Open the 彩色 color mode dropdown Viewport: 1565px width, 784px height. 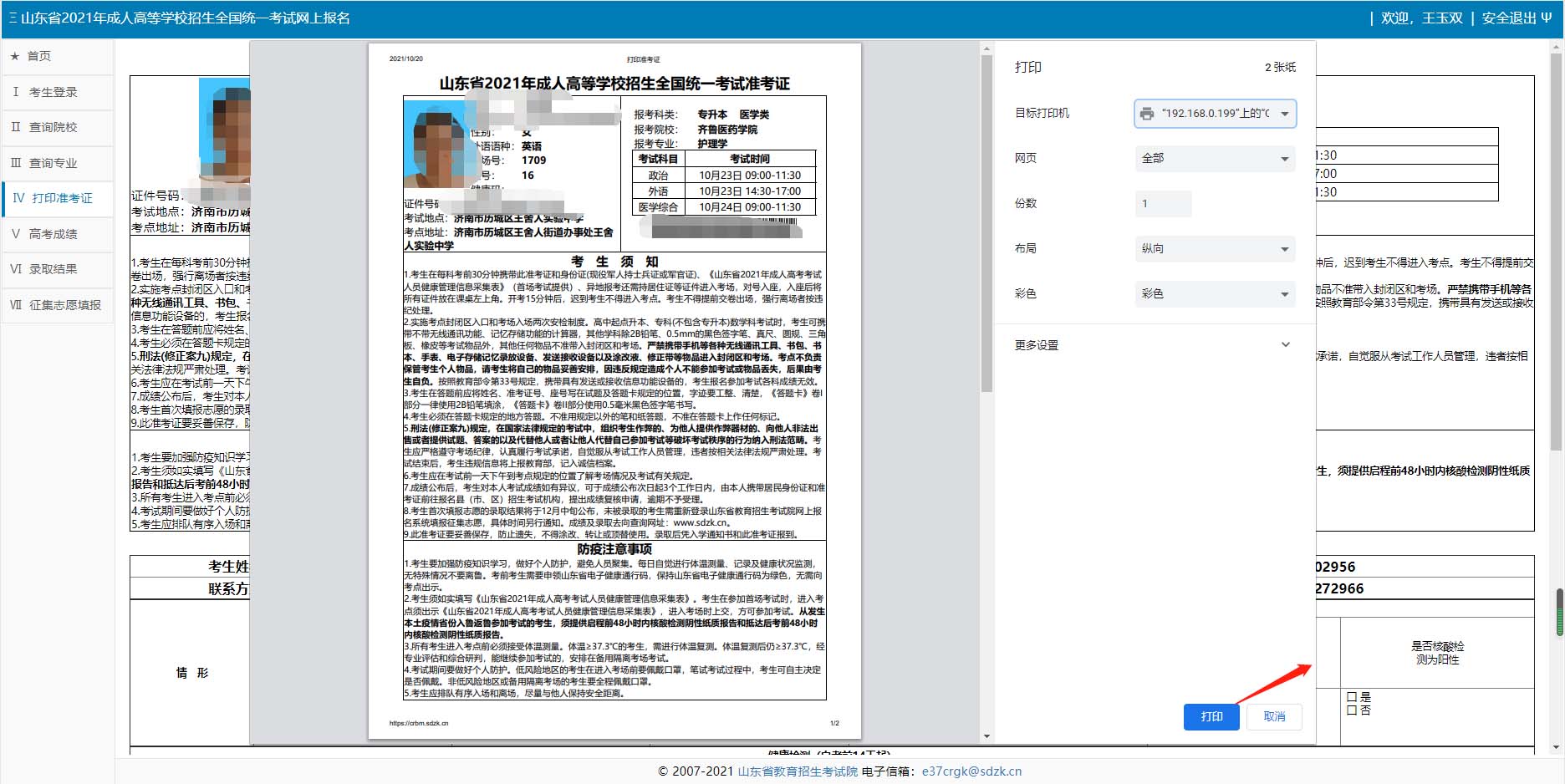coord(1215,294)
